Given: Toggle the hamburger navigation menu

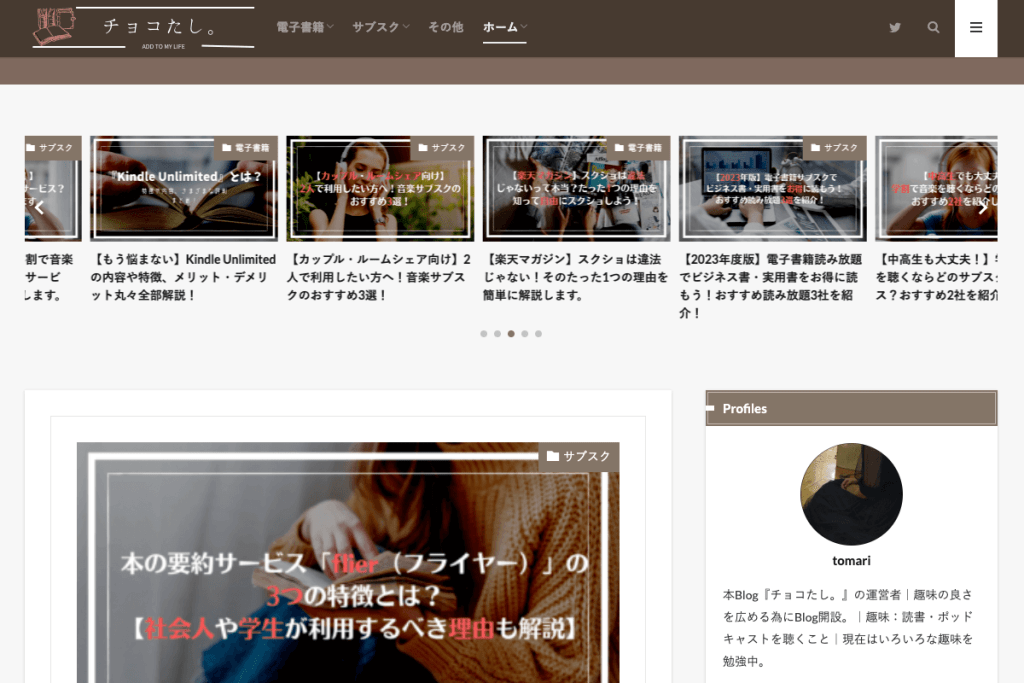Looking at the screenshot, I should tap(975, 28).
